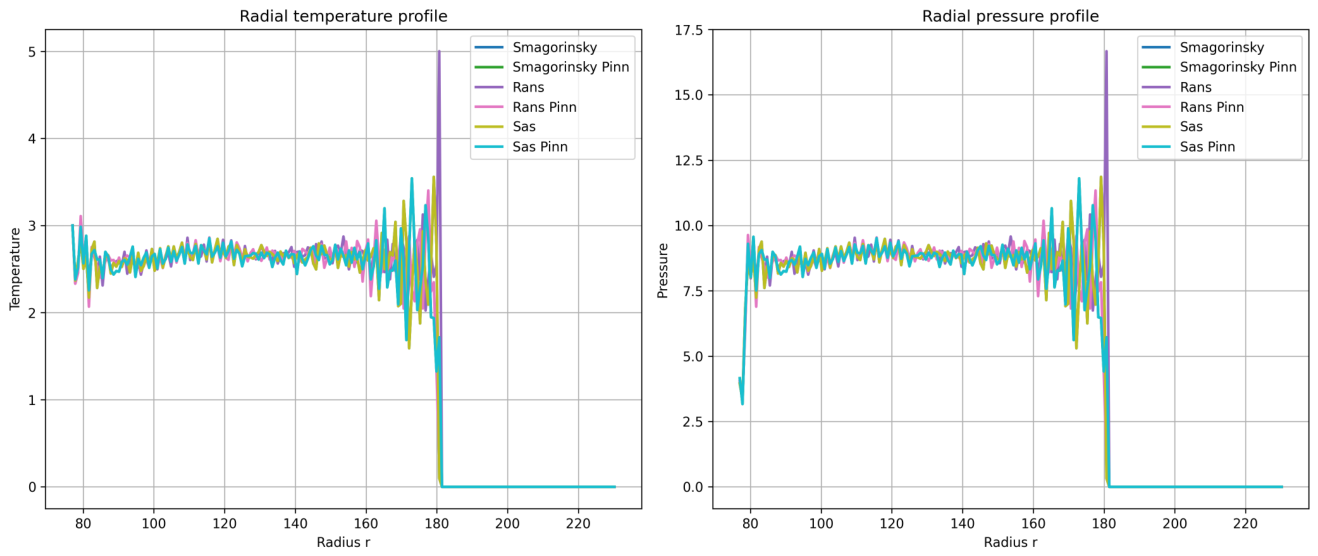Image resolution: width=1318 pixels, height=556 pixels.
Task: Click y-axis tick '0' on temperature plot
Action: 33,487
